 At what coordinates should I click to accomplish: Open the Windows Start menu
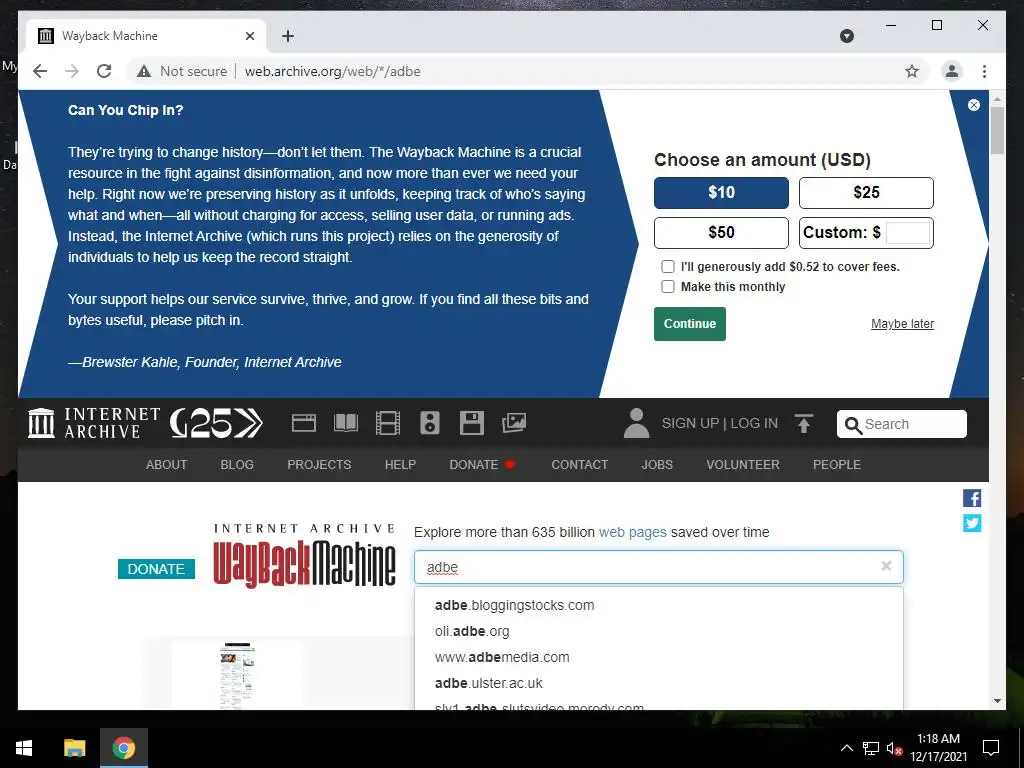coord(24,748)
